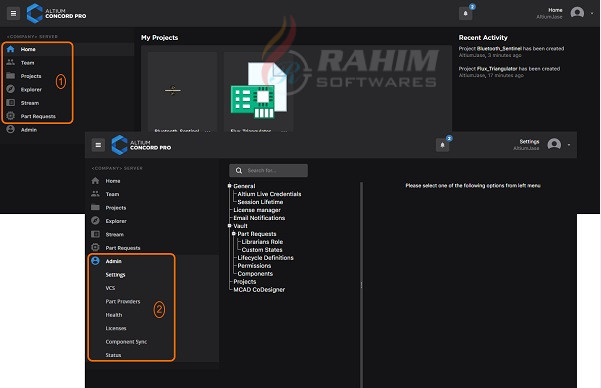Select License manager in the settings tree

click(257, 210)
